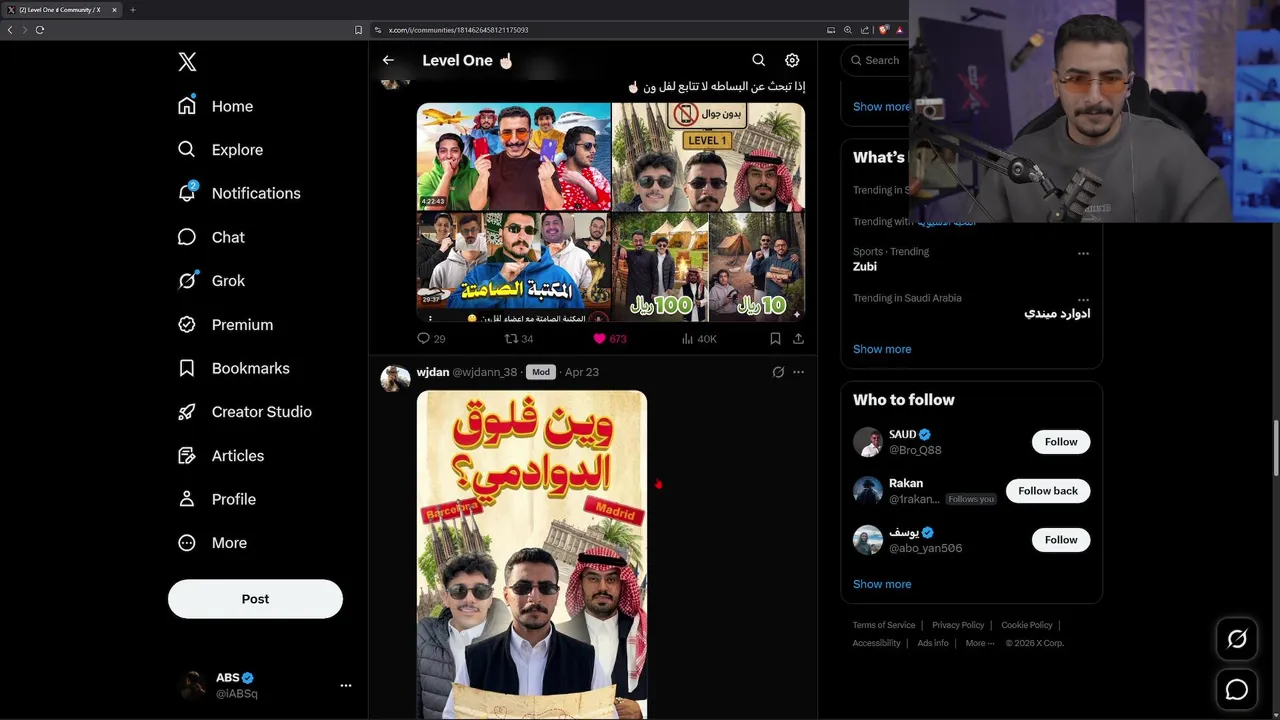1280x720 pixels.
Task: Go back in browser history
Action: 10,30
